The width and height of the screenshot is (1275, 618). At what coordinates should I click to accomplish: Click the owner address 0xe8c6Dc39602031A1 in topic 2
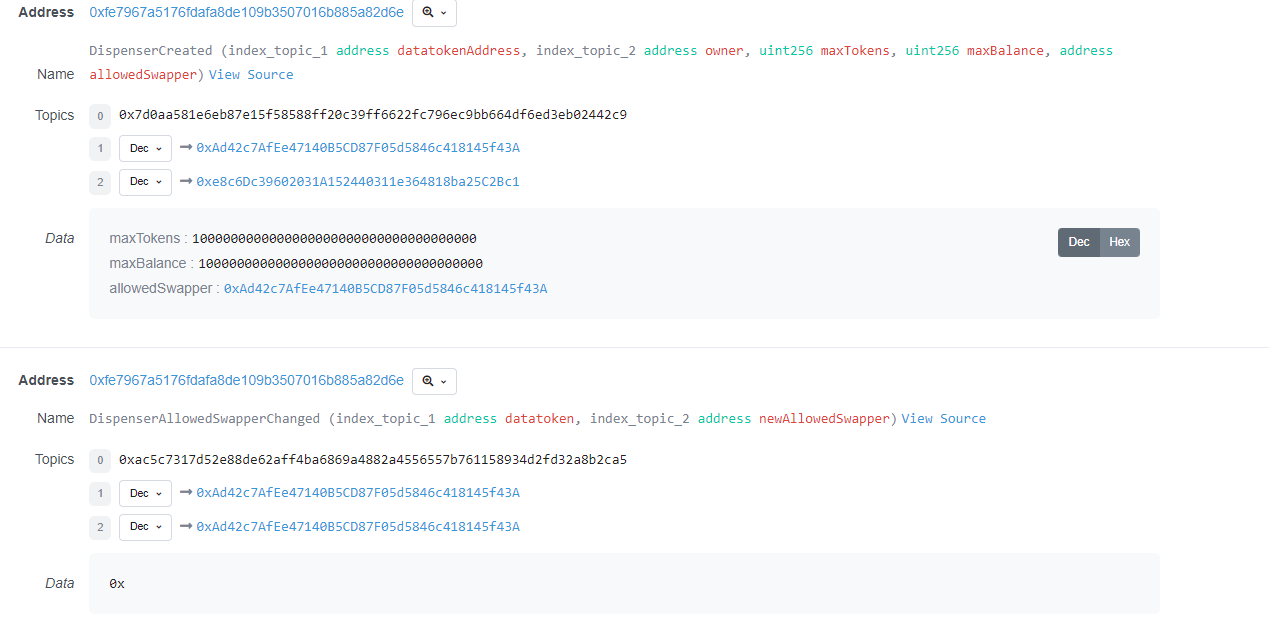coord(358,182)
